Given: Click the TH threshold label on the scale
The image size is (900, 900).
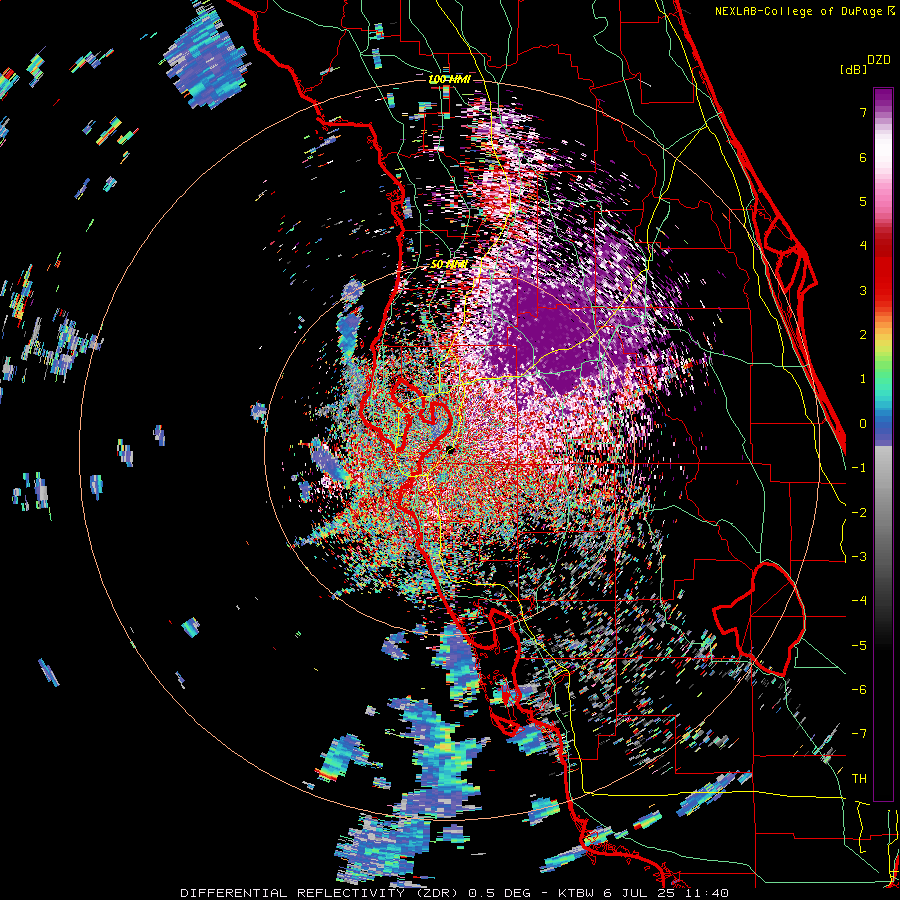Looking at the screenshot, I should (859, 779).
